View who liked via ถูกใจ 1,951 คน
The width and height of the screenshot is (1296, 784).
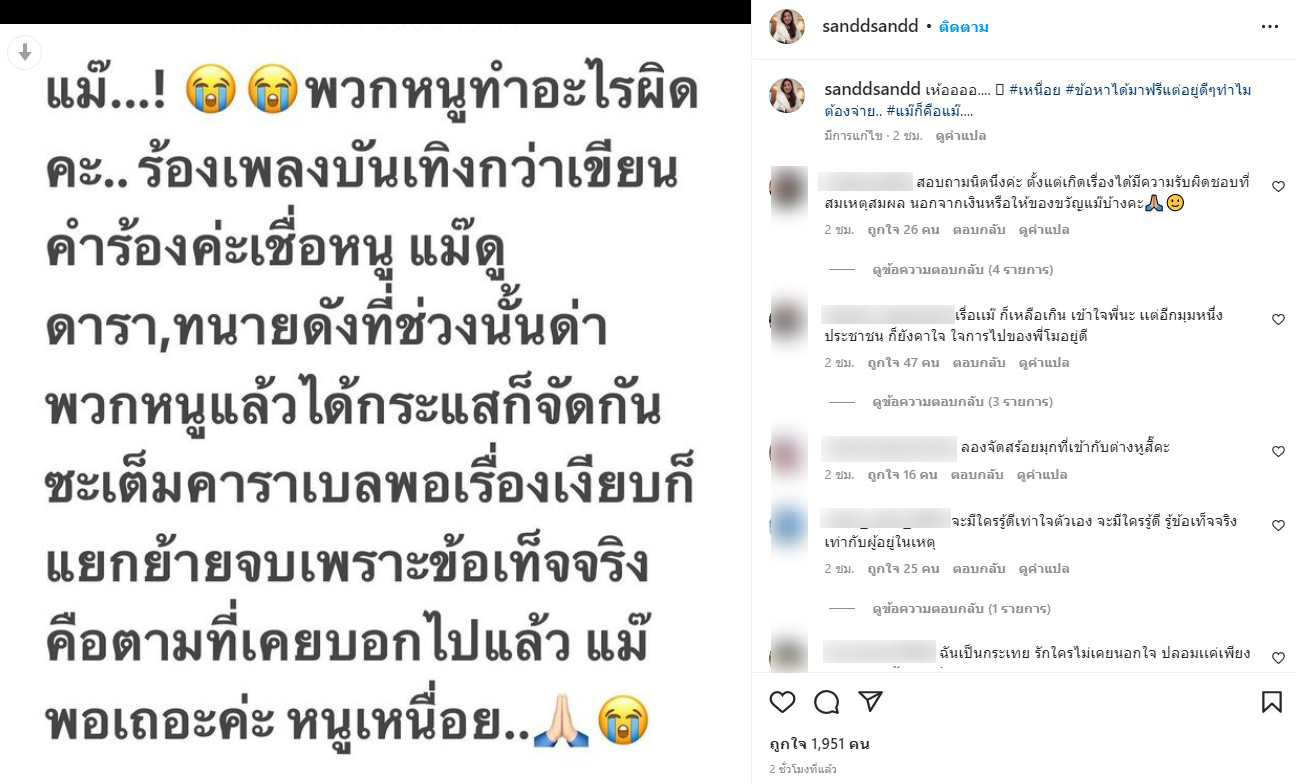tap(819, 744)
